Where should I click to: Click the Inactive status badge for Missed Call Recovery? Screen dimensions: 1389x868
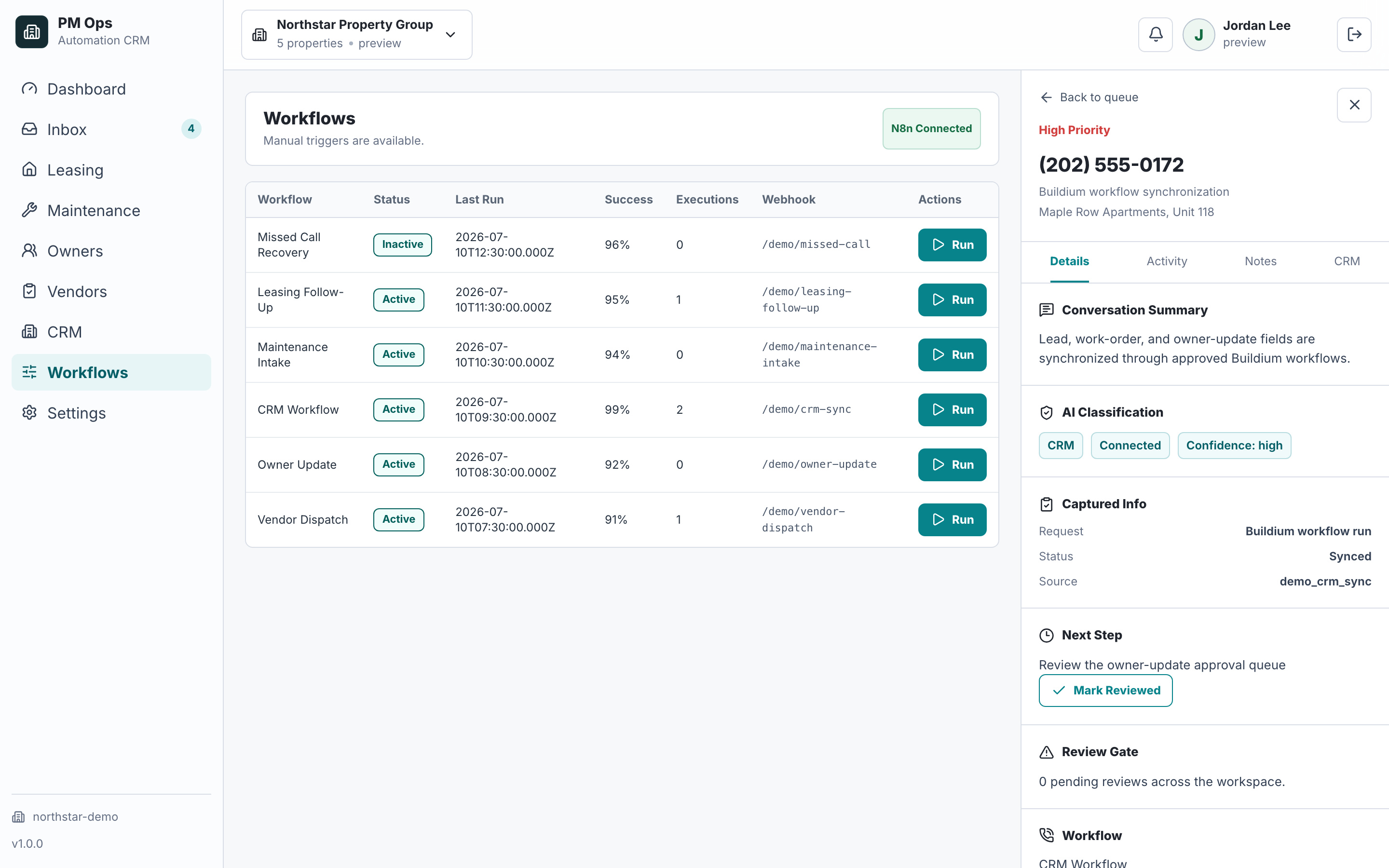(402, 244)
